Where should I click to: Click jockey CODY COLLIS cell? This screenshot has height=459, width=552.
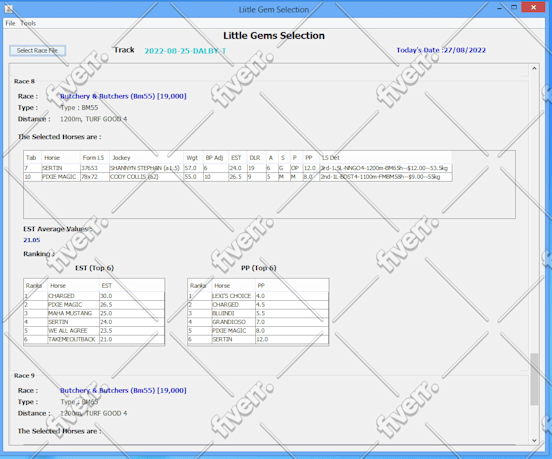point(146,177)
